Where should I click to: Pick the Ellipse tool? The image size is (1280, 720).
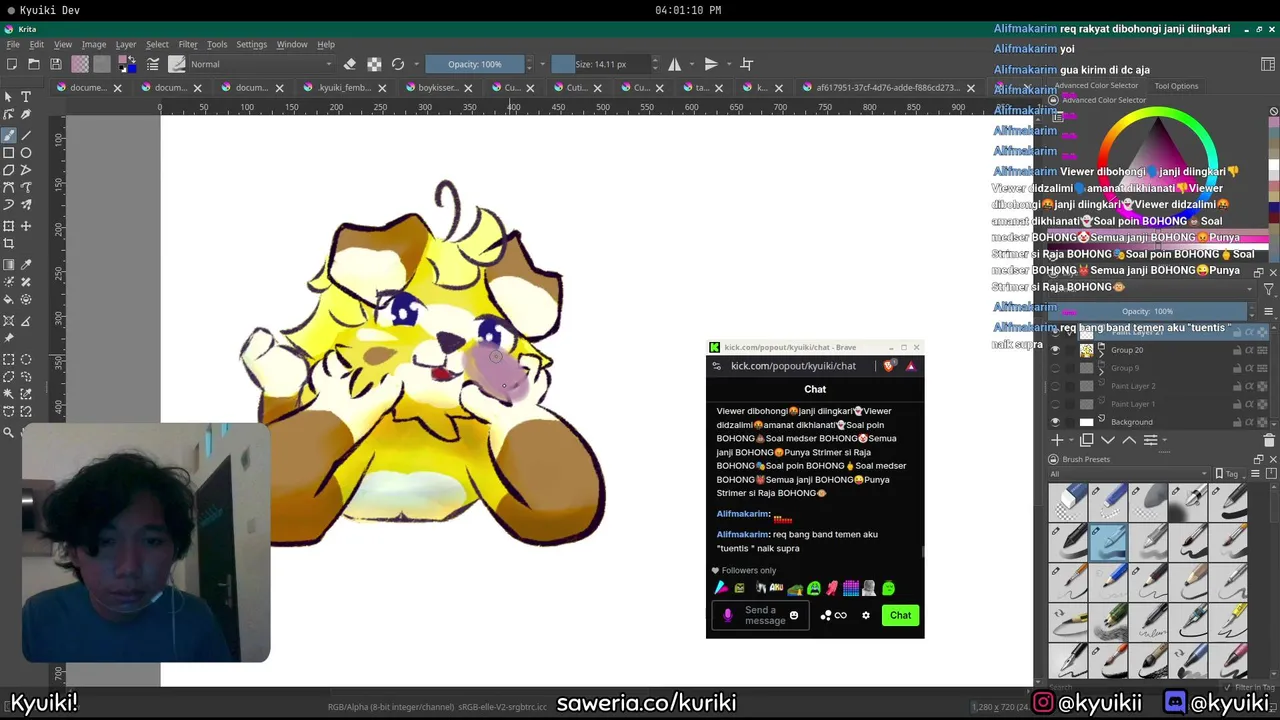(26, 153)
